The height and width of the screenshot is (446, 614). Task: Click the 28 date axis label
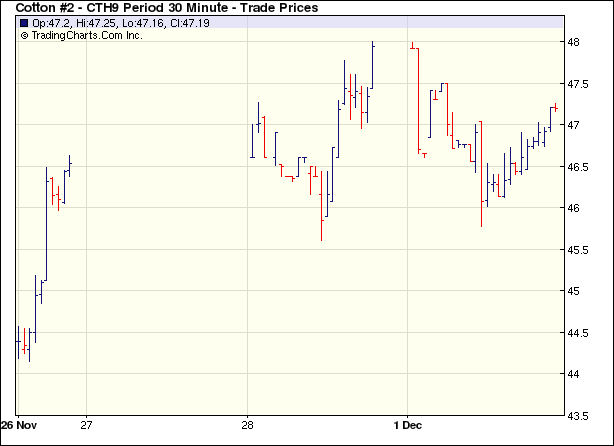point(248,422)
